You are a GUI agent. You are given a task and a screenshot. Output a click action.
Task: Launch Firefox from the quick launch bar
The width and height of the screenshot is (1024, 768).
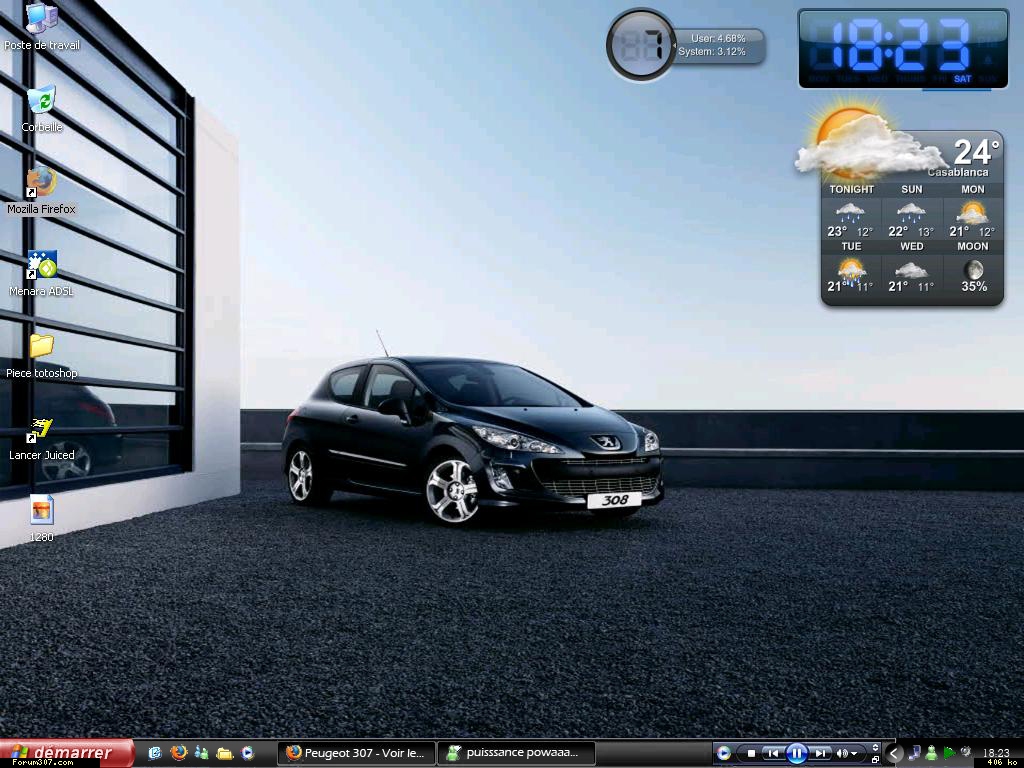178,753
